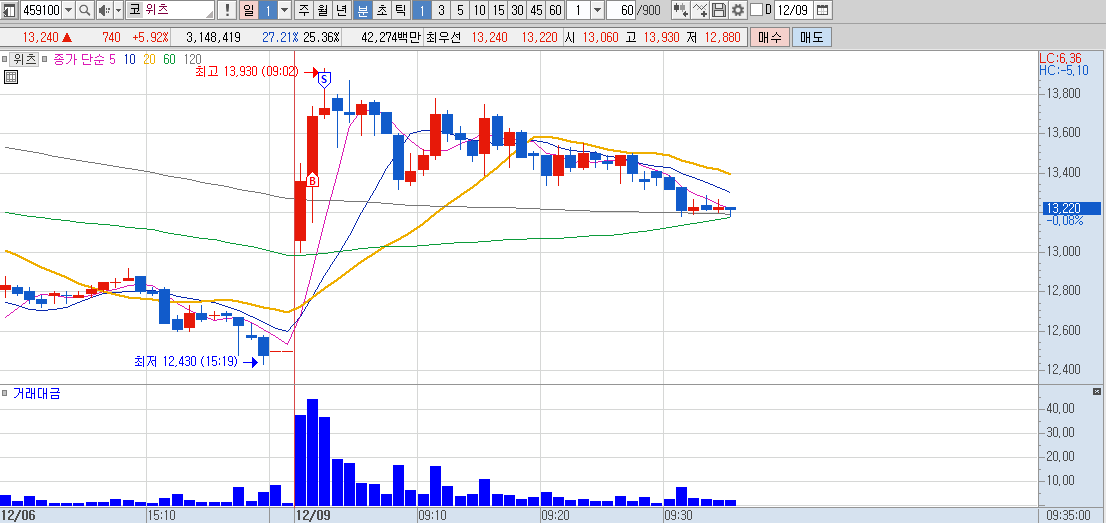The width and height of the screenshot is (1106, 523).
Task: Toggle the D checkbox beside date field
Action: click(756, 10)
